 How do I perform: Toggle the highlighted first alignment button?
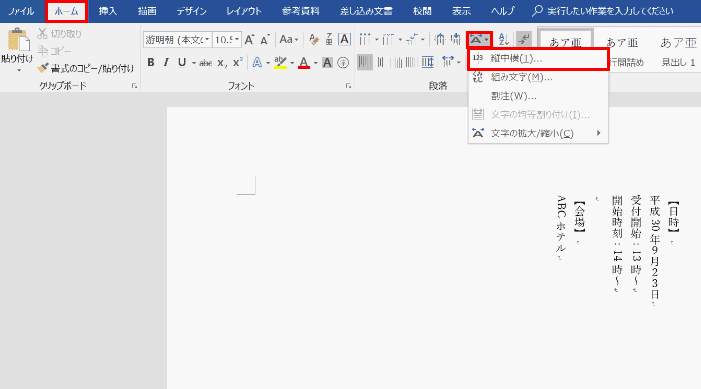(365, 62)
